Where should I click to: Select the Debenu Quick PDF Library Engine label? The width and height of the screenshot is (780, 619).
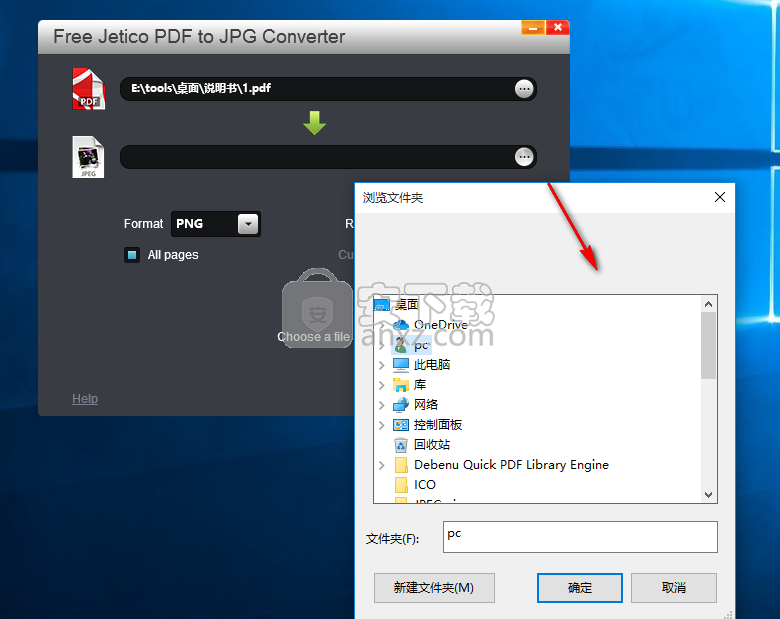(x=511, y=465)
